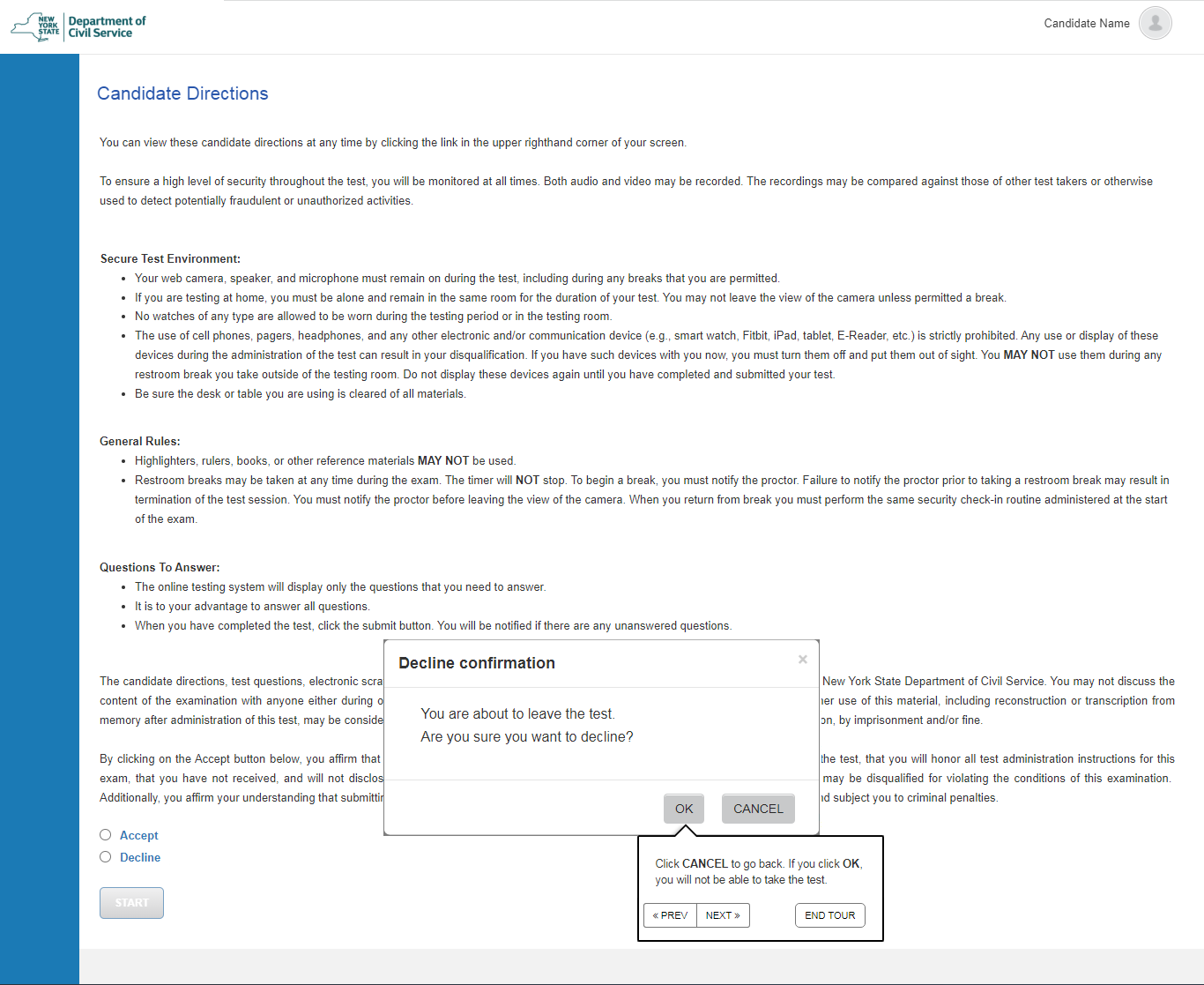Click the blue left sidebar panel
This screenshot has width=1204, height=985.
[x=40, y=511]
